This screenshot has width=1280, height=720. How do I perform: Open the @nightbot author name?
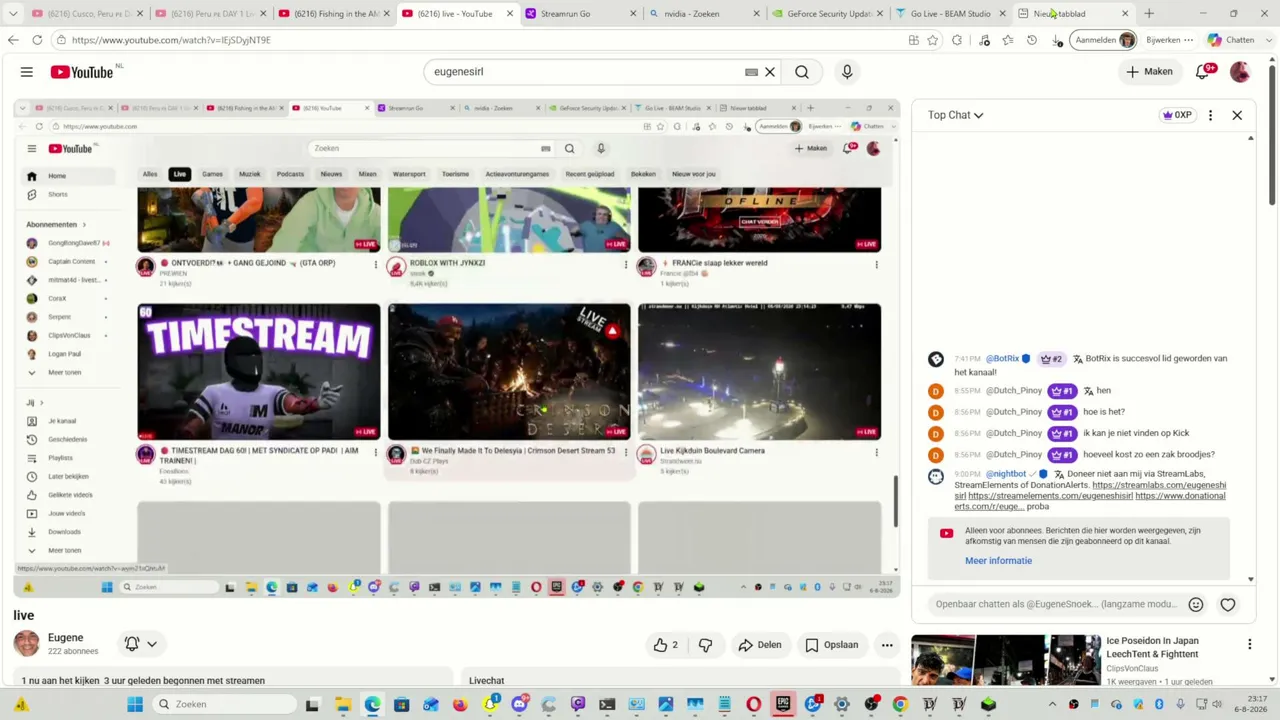(x=1006, y=474)
